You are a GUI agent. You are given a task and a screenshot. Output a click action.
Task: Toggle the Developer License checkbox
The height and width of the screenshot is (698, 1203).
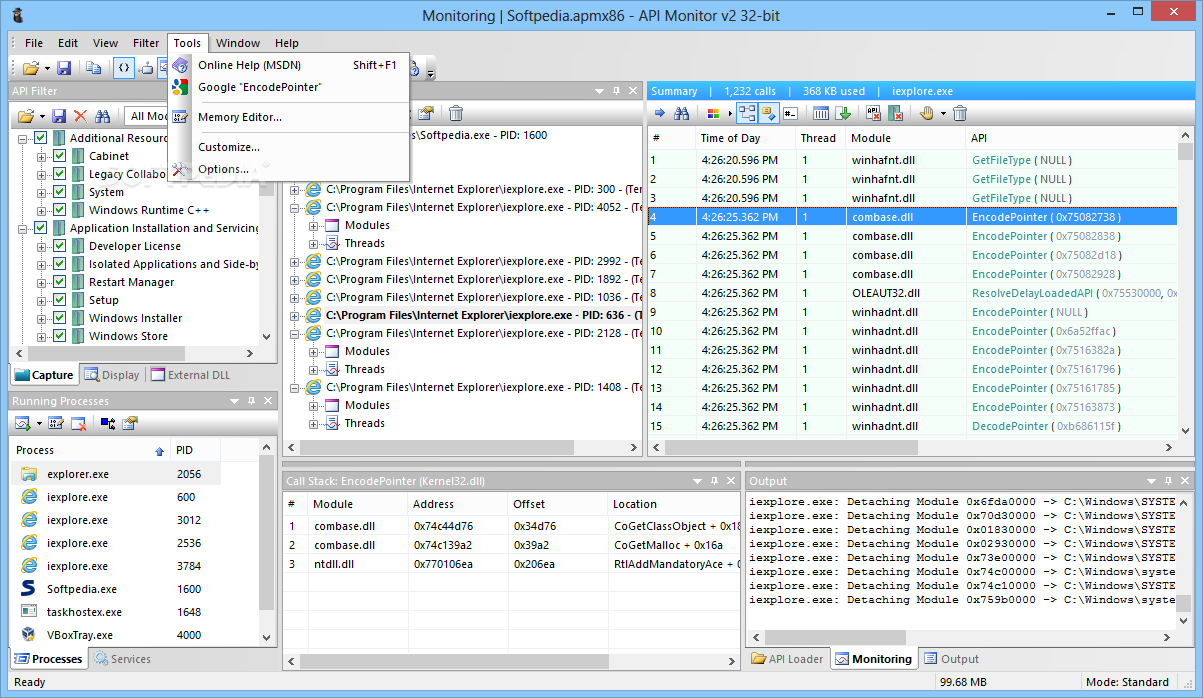coord(59,246)
